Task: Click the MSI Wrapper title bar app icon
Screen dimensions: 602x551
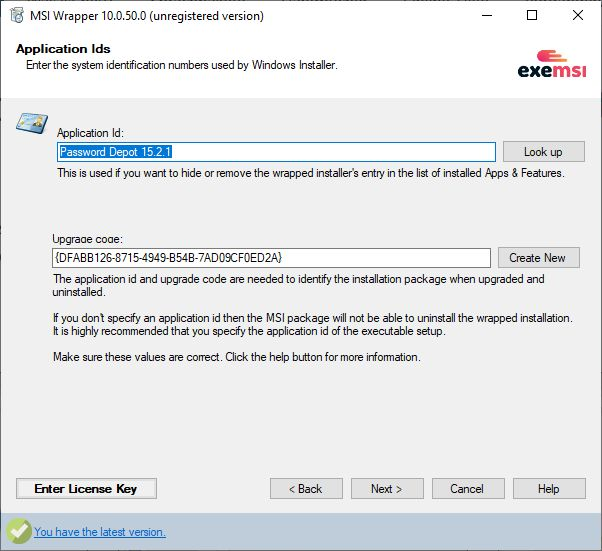Action: 17,16
